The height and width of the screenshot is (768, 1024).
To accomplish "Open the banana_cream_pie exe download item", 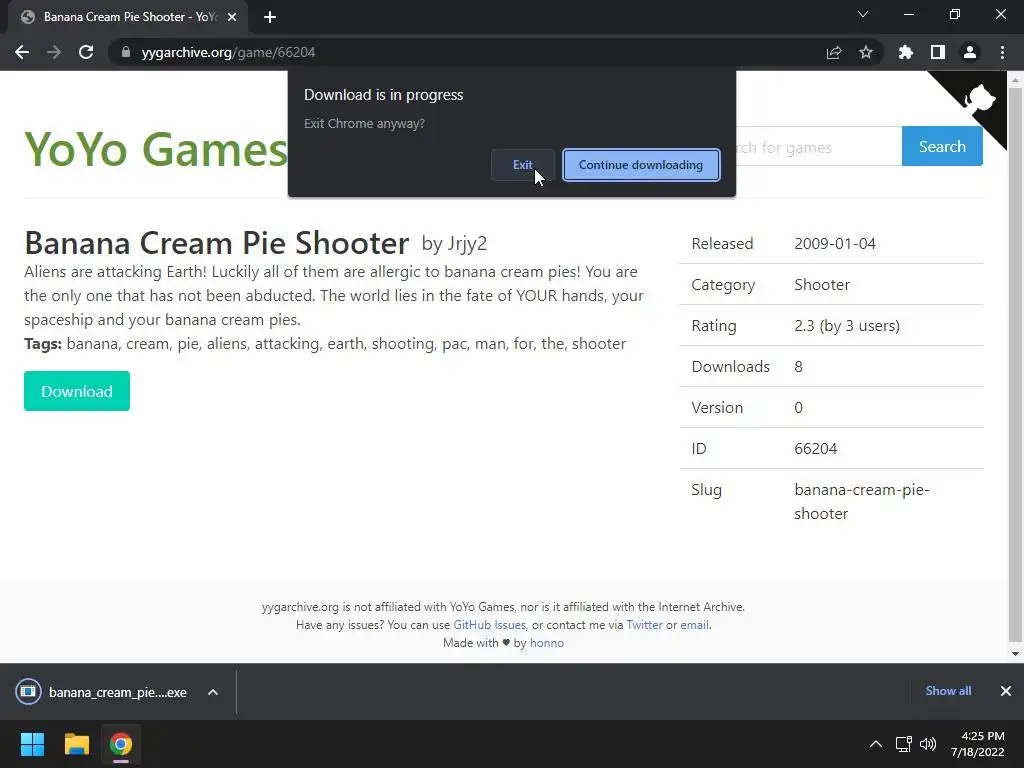I will click(x=104, y=692).
